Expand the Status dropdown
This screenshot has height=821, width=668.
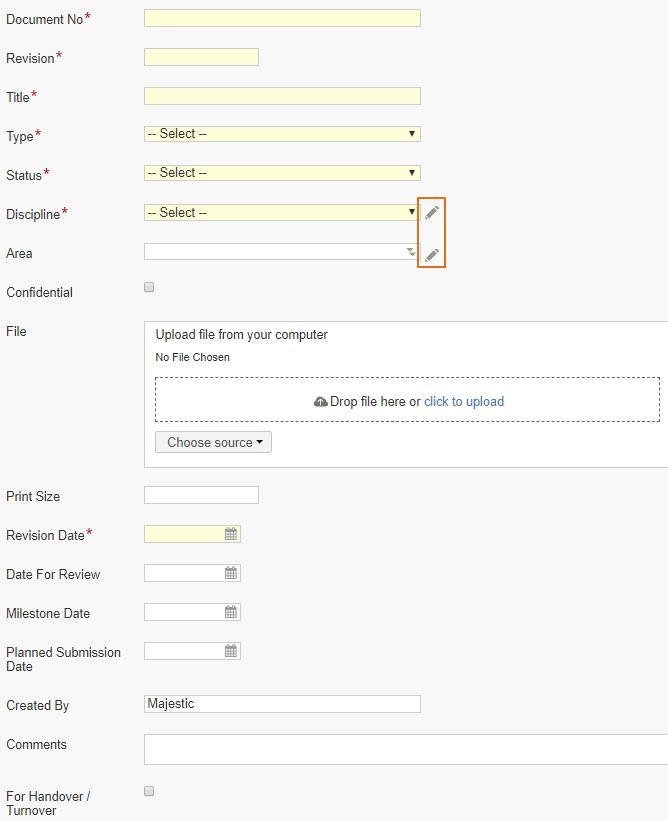282,173
